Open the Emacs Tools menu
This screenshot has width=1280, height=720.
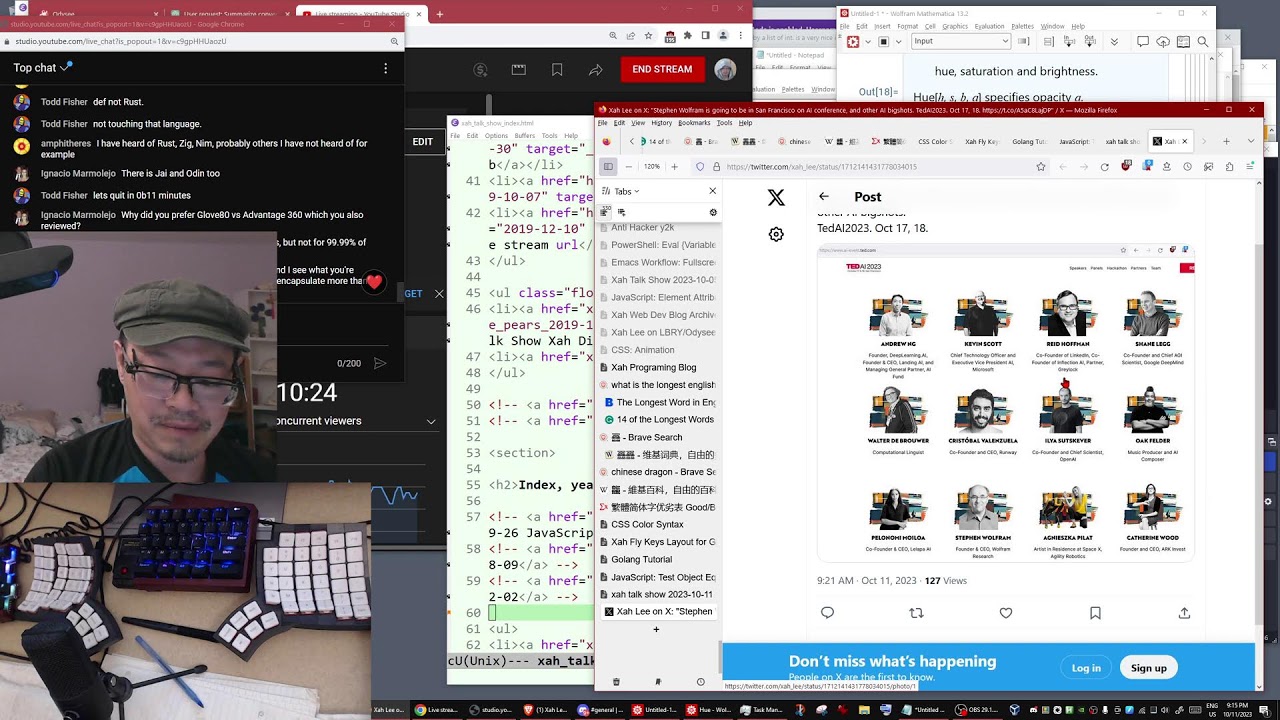(x=549, y=136)
